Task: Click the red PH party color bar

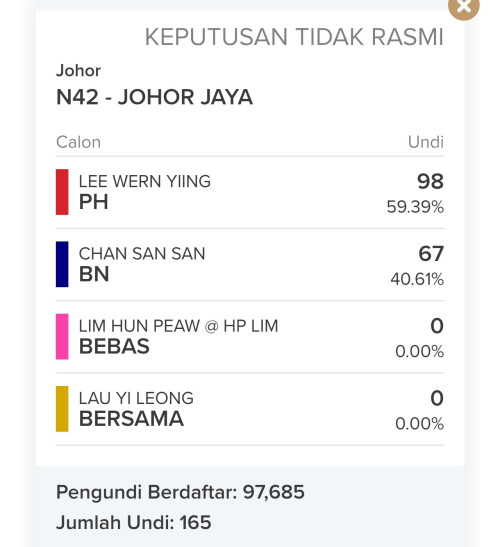Action: tap(62, 192)
